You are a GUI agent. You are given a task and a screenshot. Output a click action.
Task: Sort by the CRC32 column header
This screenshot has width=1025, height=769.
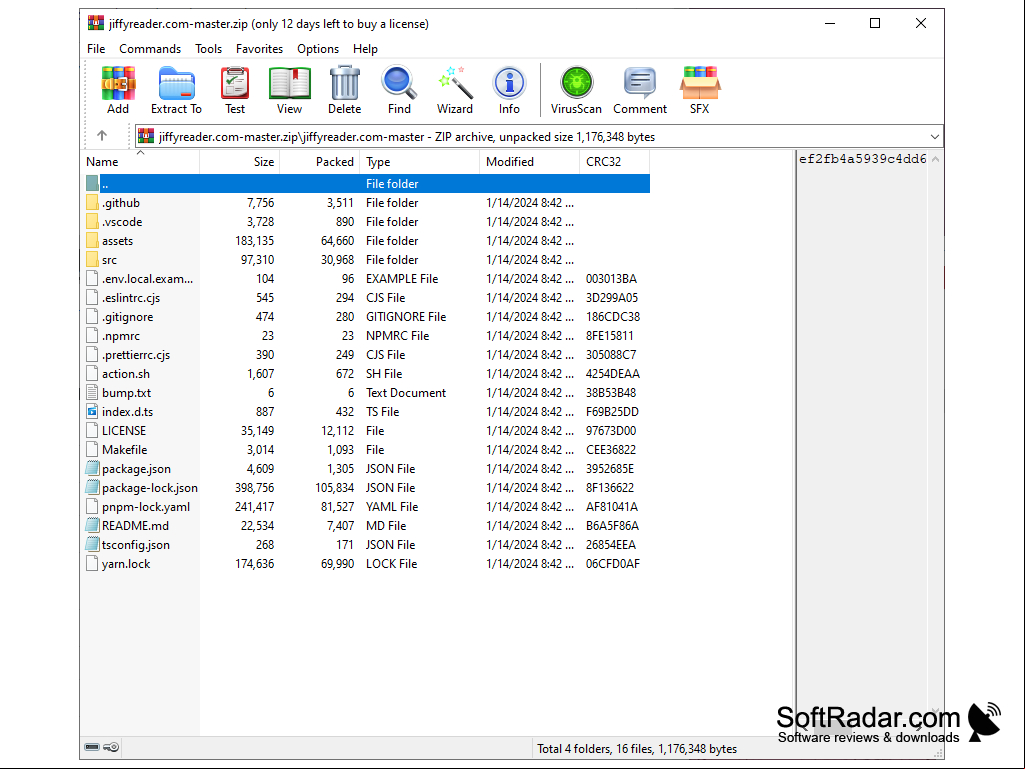click(614, 162)
